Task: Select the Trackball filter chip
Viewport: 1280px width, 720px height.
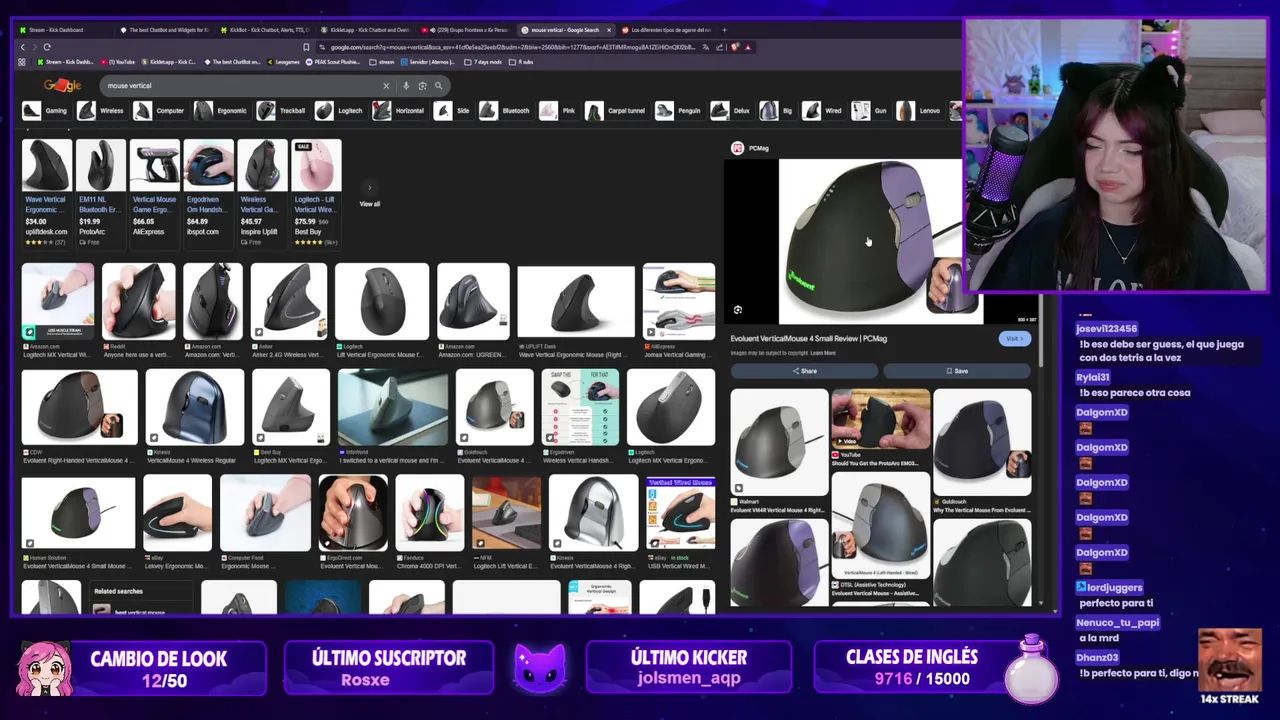Action: click(282, 111)
